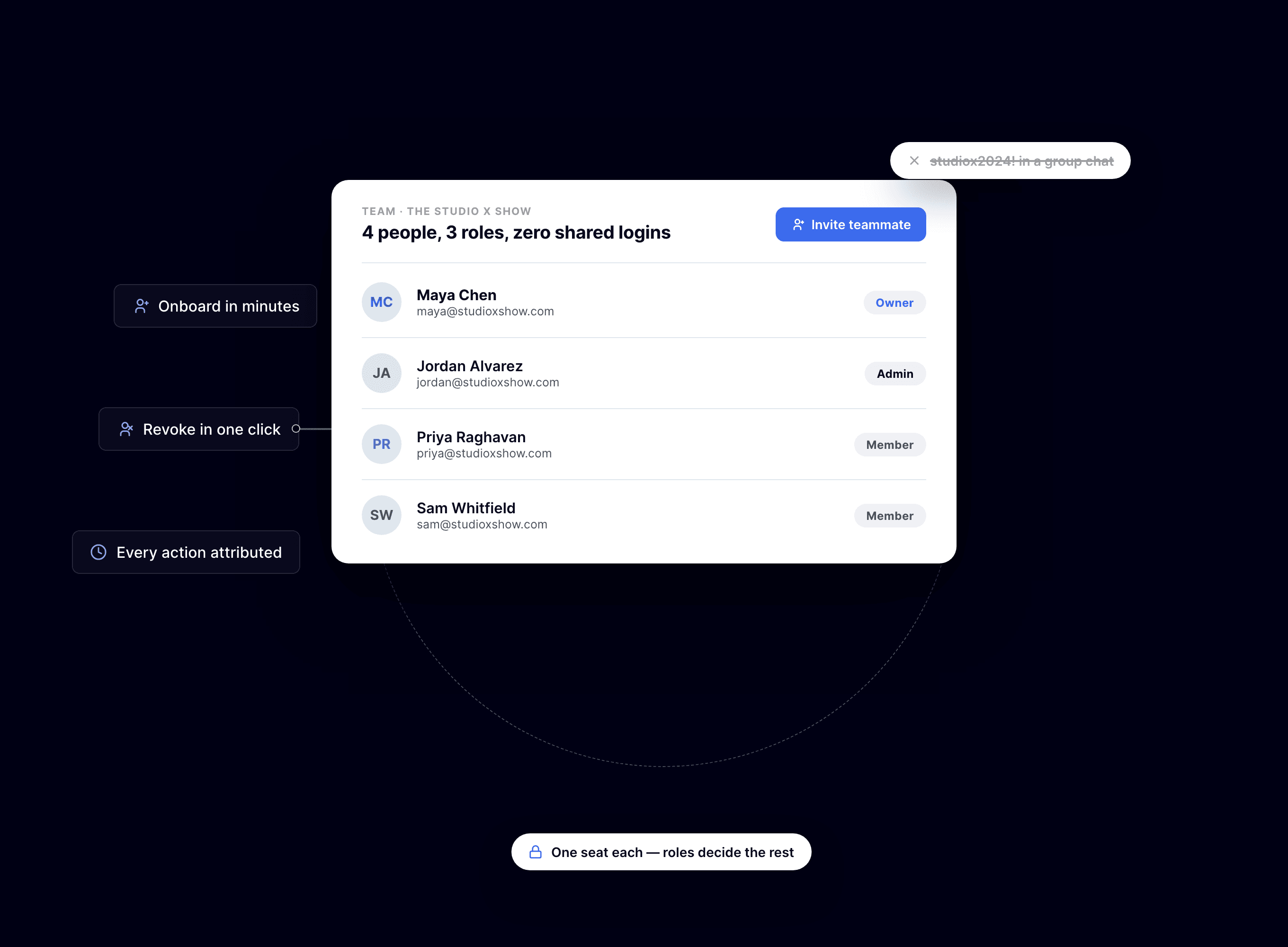Select the name Jordan Alvarez

tap(469, 366)
